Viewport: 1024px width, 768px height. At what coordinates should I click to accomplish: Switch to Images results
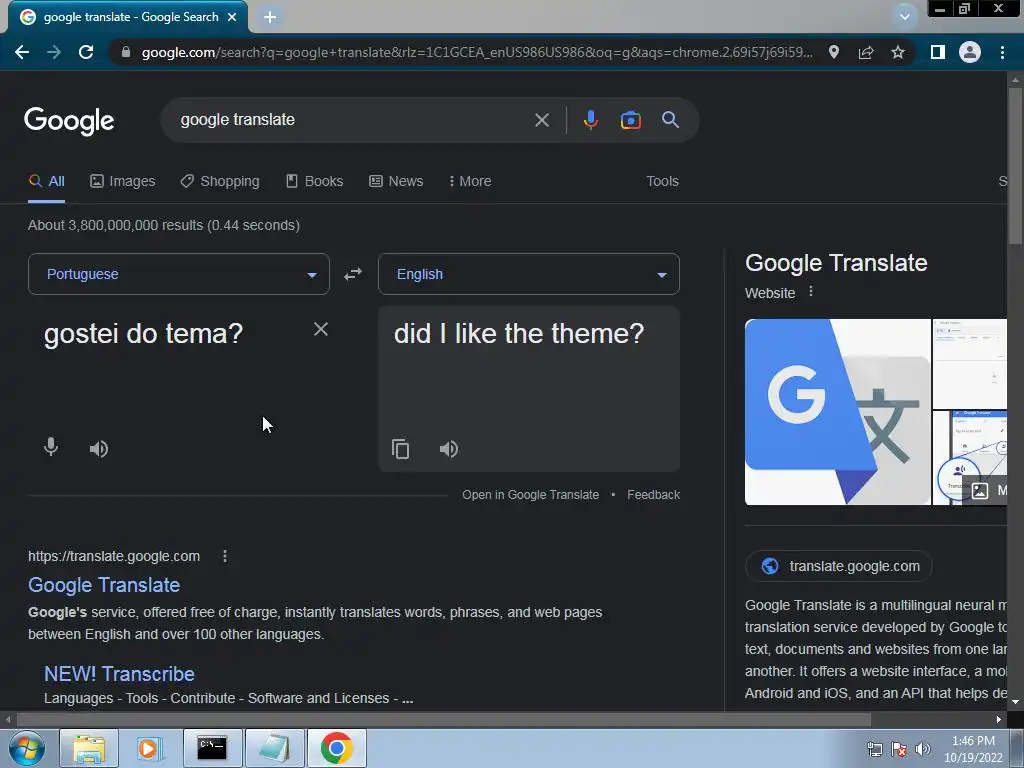123,182
